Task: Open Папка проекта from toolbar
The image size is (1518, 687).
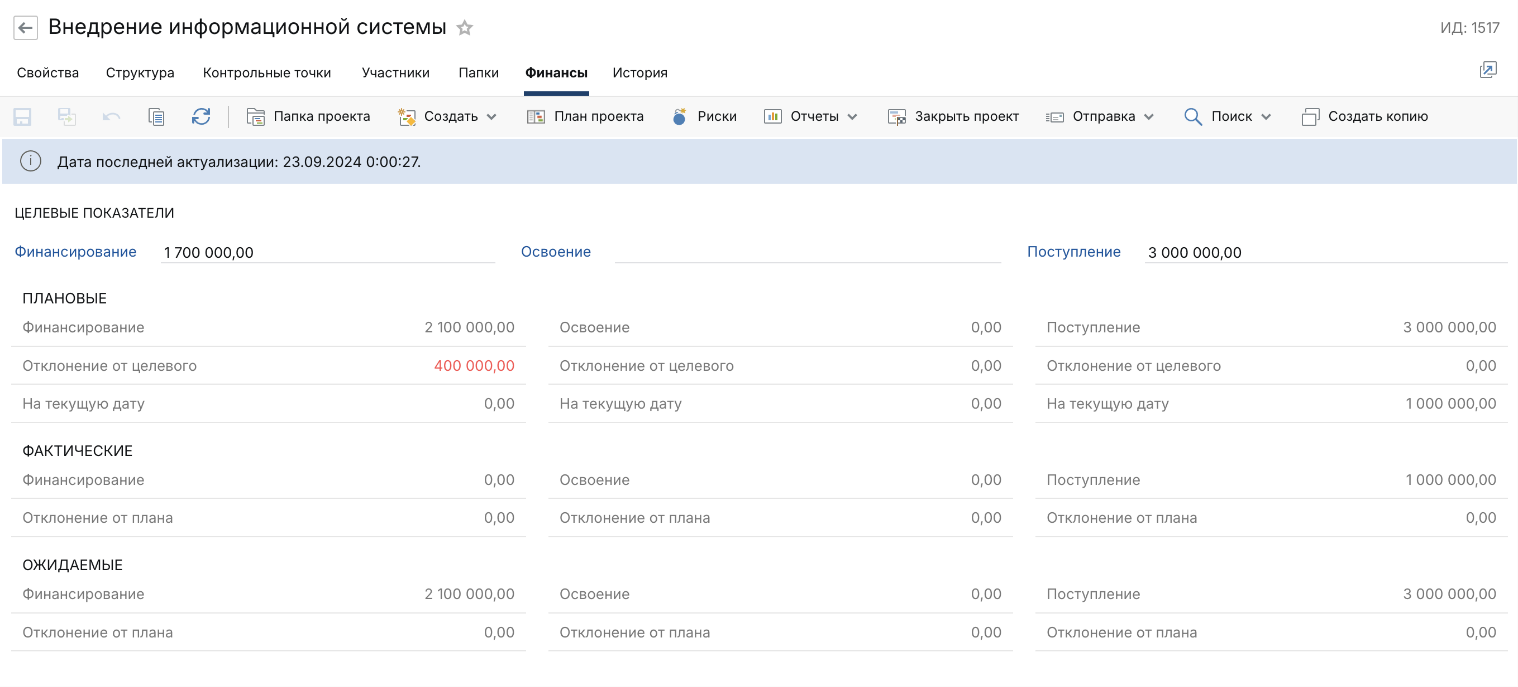Action: [308, 117]
